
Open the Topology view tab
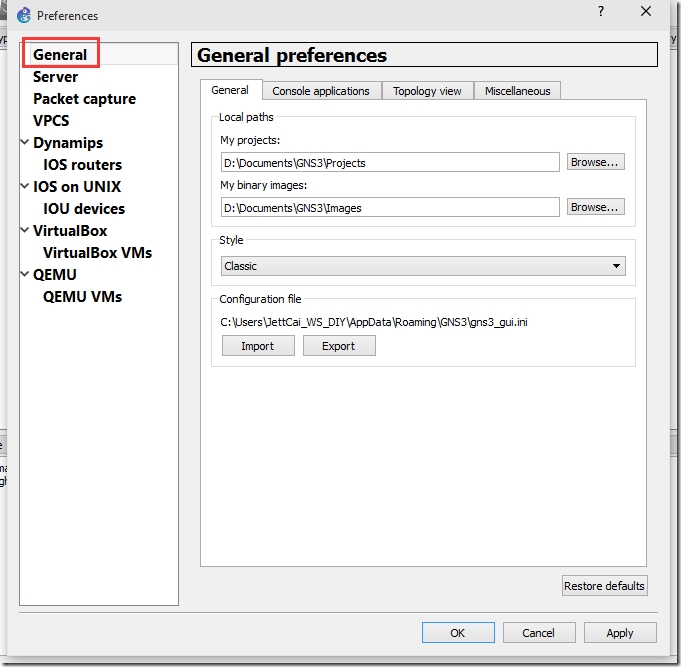click(427, 91)
